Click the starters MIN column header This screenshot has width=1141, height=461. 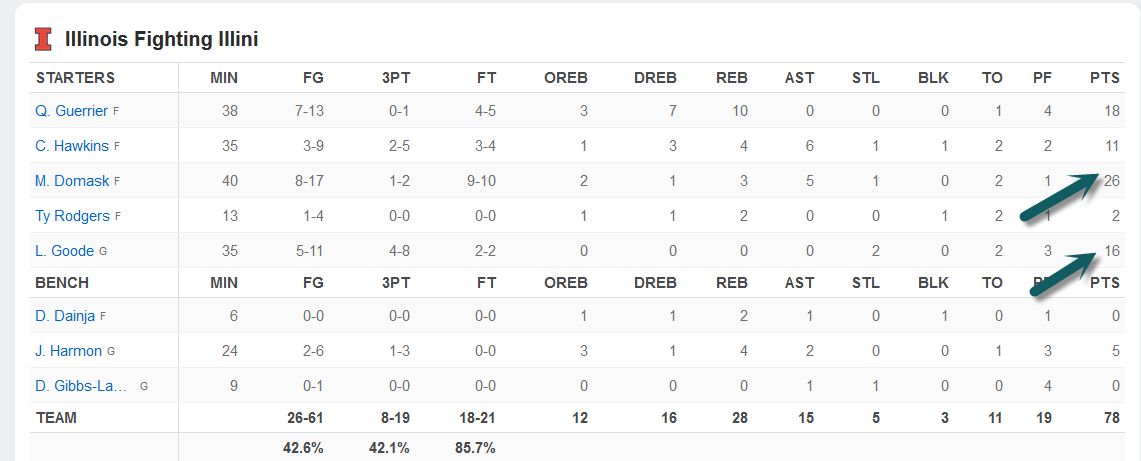click(224, 78)
